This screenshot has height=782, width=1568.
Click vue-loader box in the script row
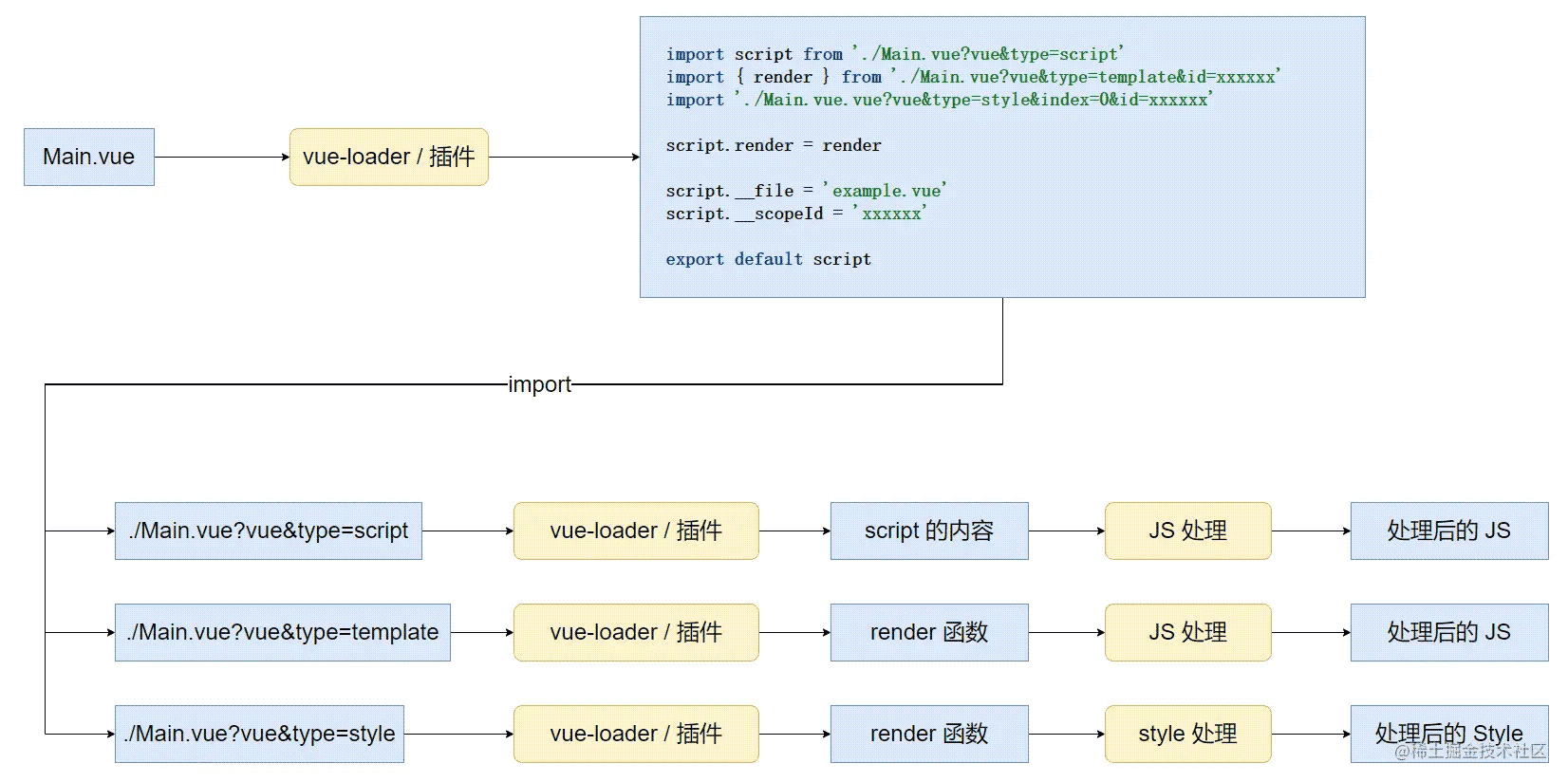coord(636,531)
